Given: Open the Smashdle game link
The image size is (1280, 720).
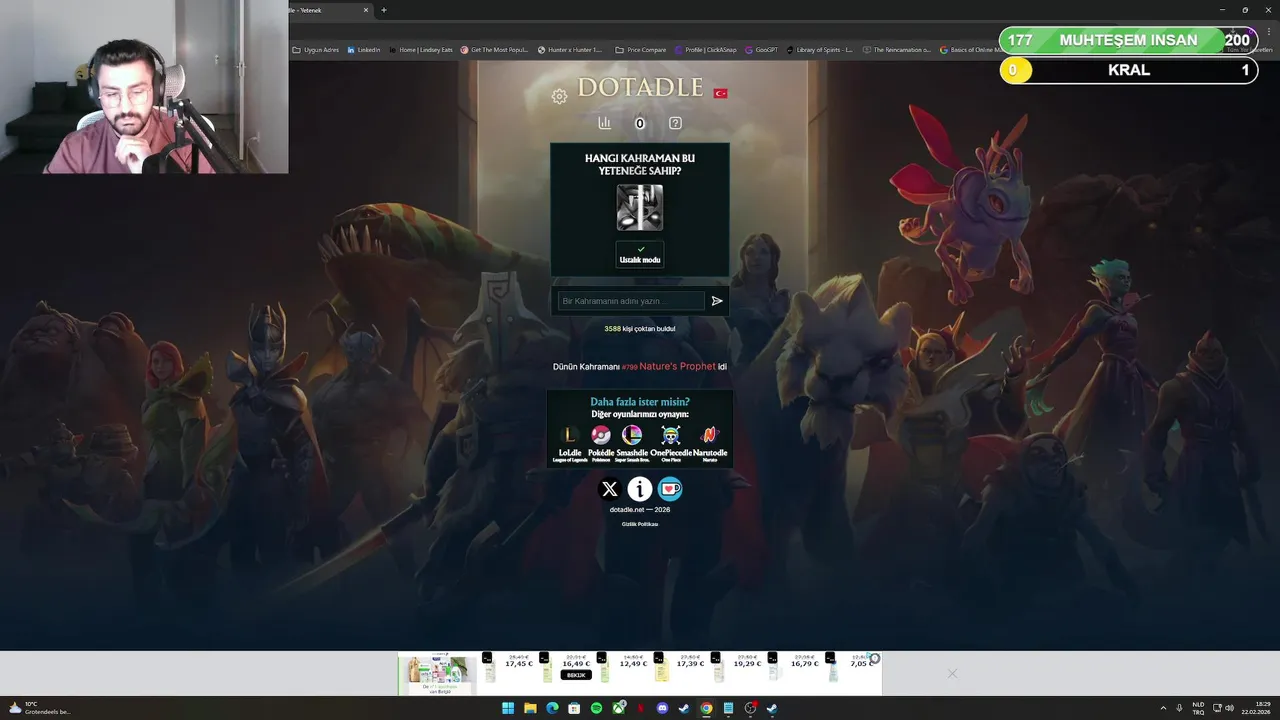Looking at the screenshot, I should 632,442.
